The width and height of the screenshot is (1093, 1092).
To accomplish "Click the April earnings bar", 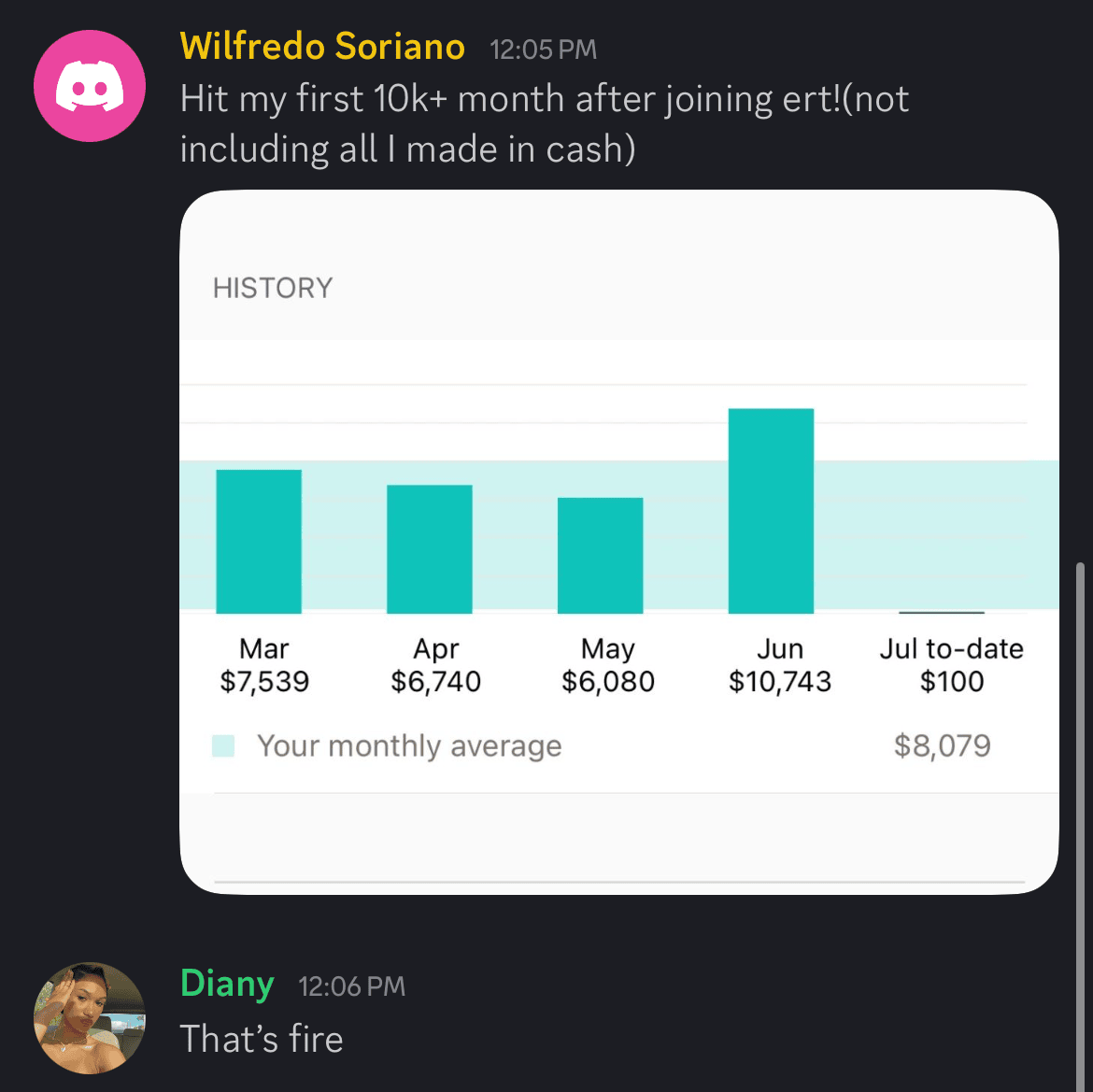I will 430,549.
